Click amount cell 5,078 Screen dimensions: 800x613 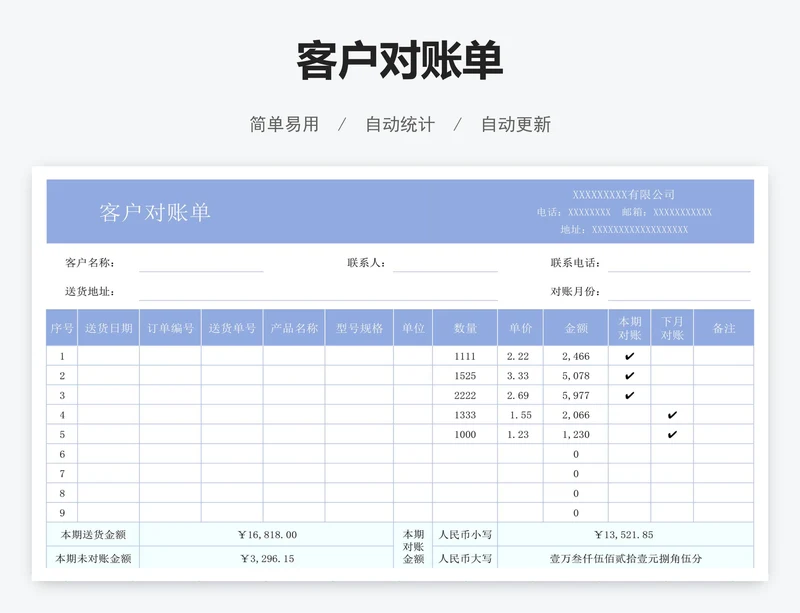(576, 376)
